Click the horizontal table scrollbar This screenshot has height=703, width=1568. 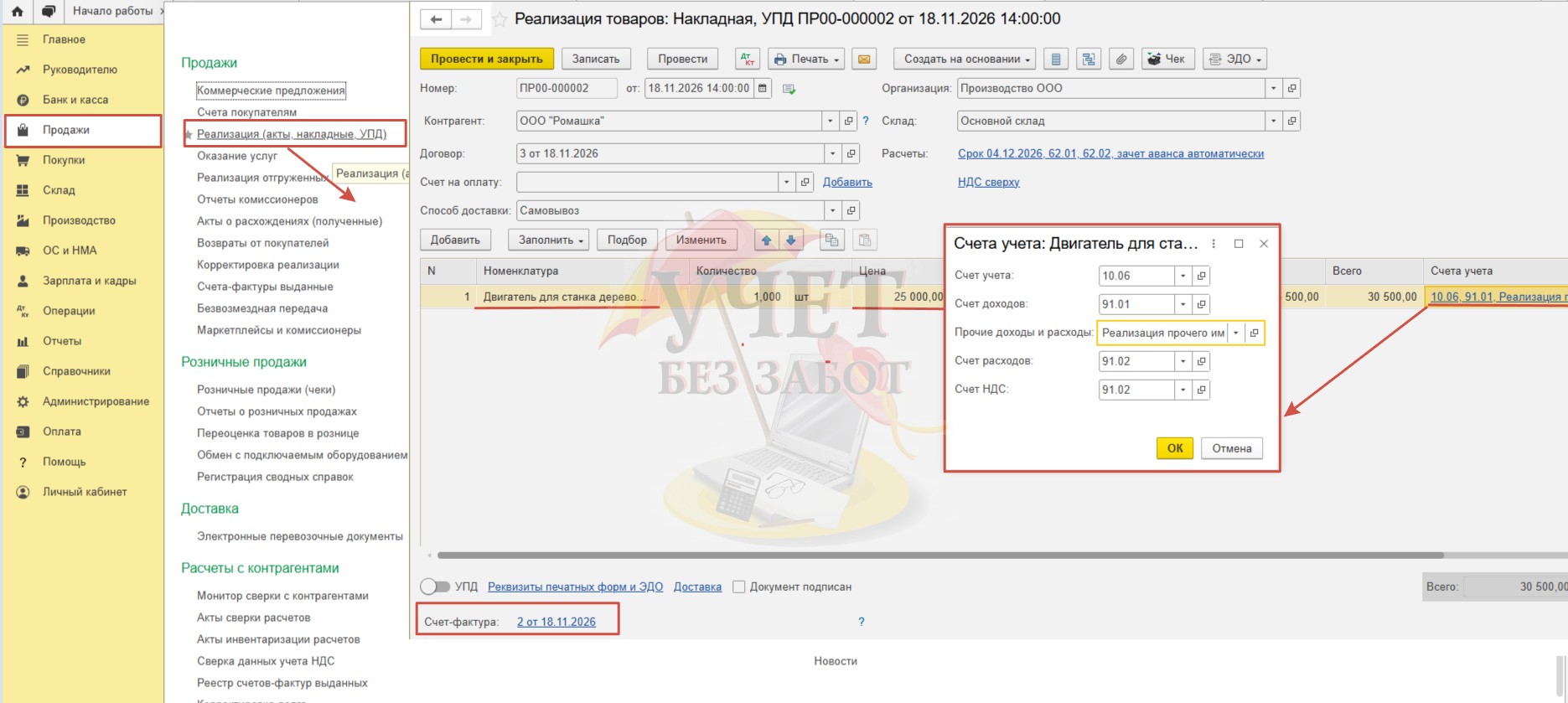940,555
